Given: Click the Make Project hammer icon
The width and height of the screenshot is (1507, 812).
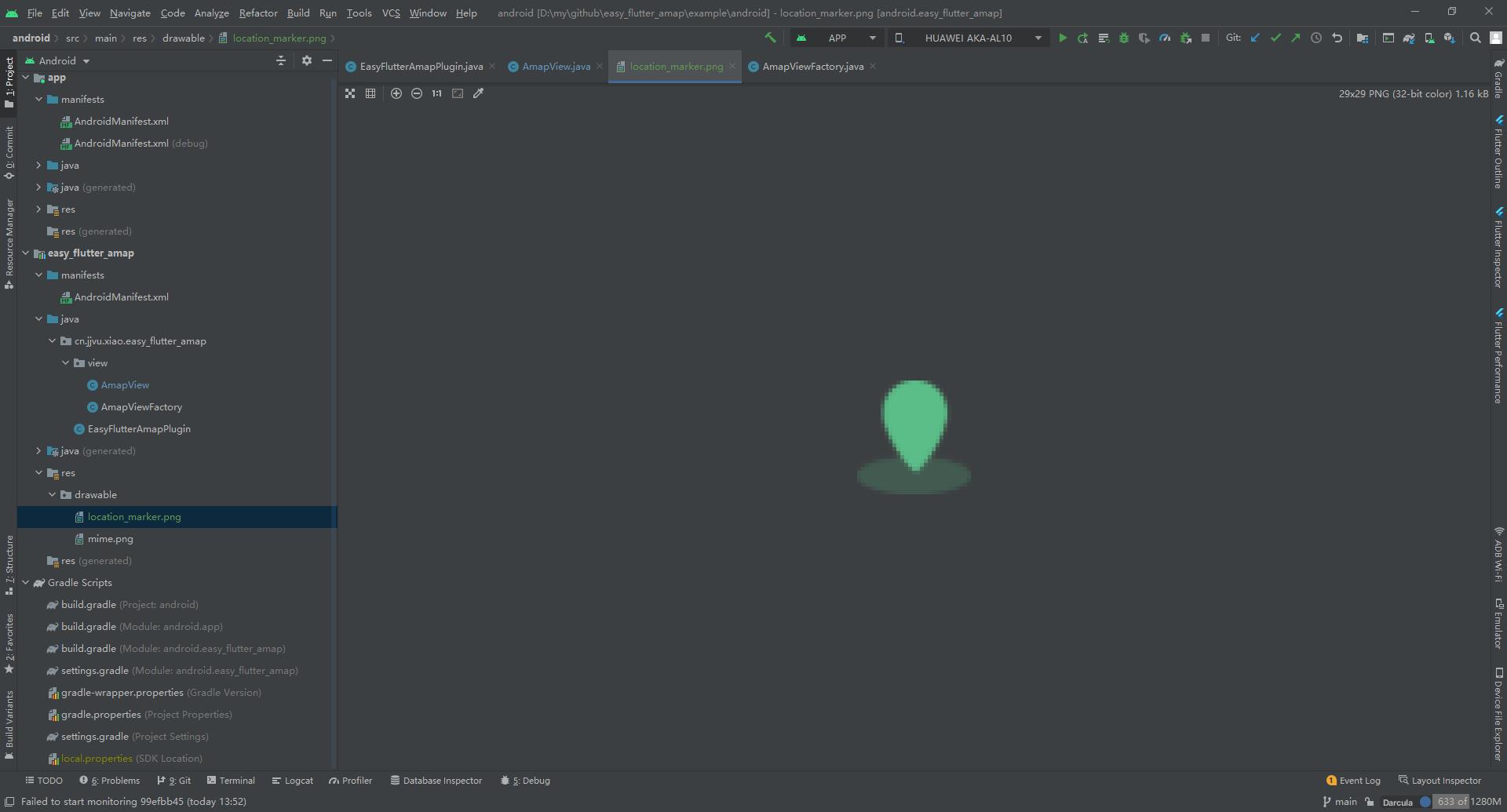Looking at the screenshot, I should point(771,38).
